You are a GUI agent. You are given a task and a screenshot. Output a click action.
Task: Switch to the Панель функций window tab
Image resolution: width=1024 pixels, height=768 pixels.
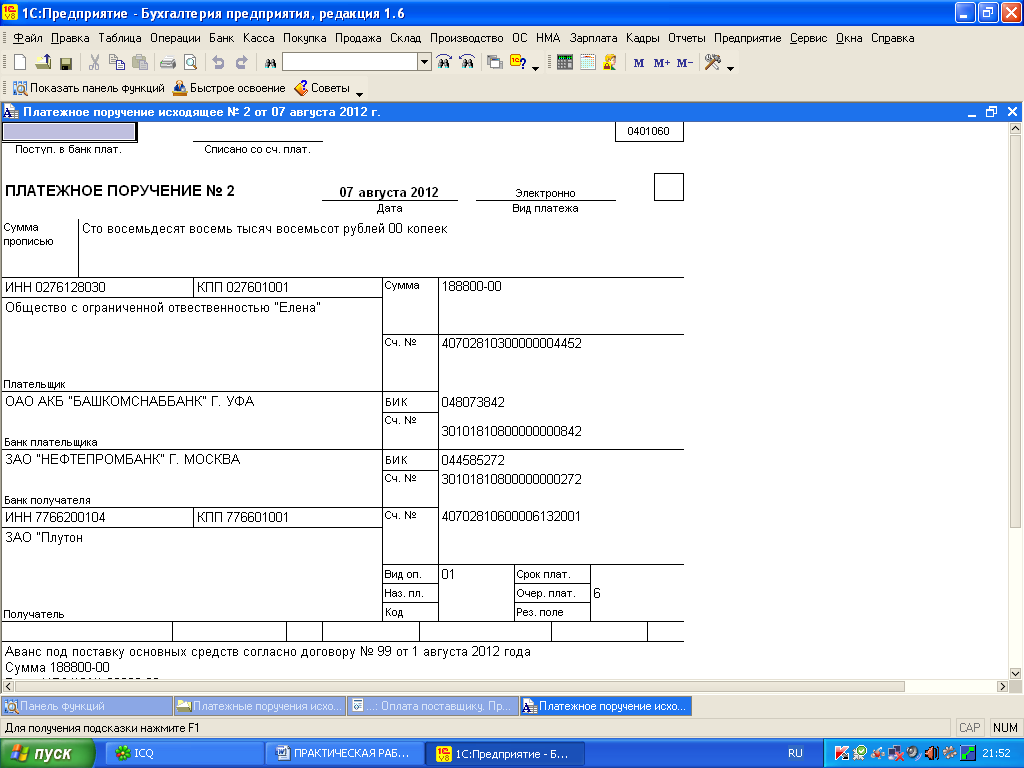pos(87,706)
